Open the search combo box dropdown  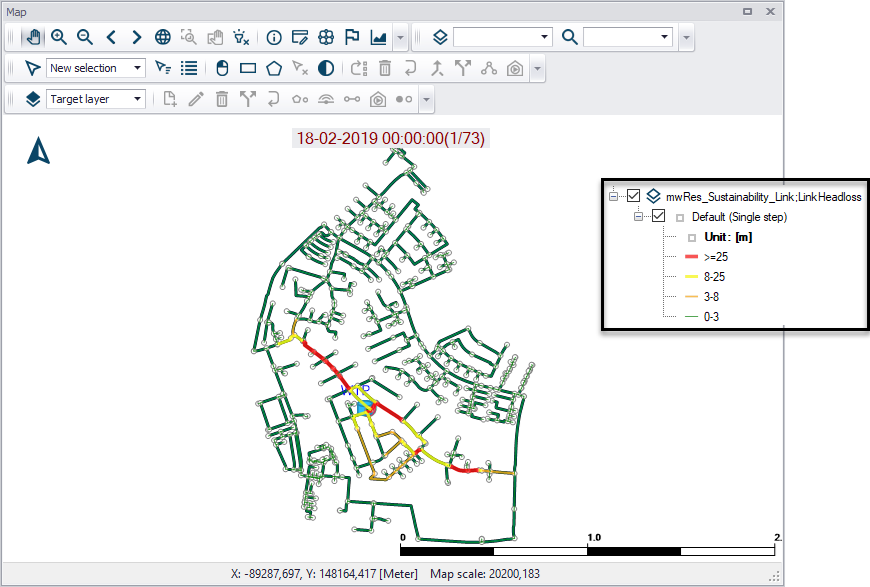click(664, 37)
